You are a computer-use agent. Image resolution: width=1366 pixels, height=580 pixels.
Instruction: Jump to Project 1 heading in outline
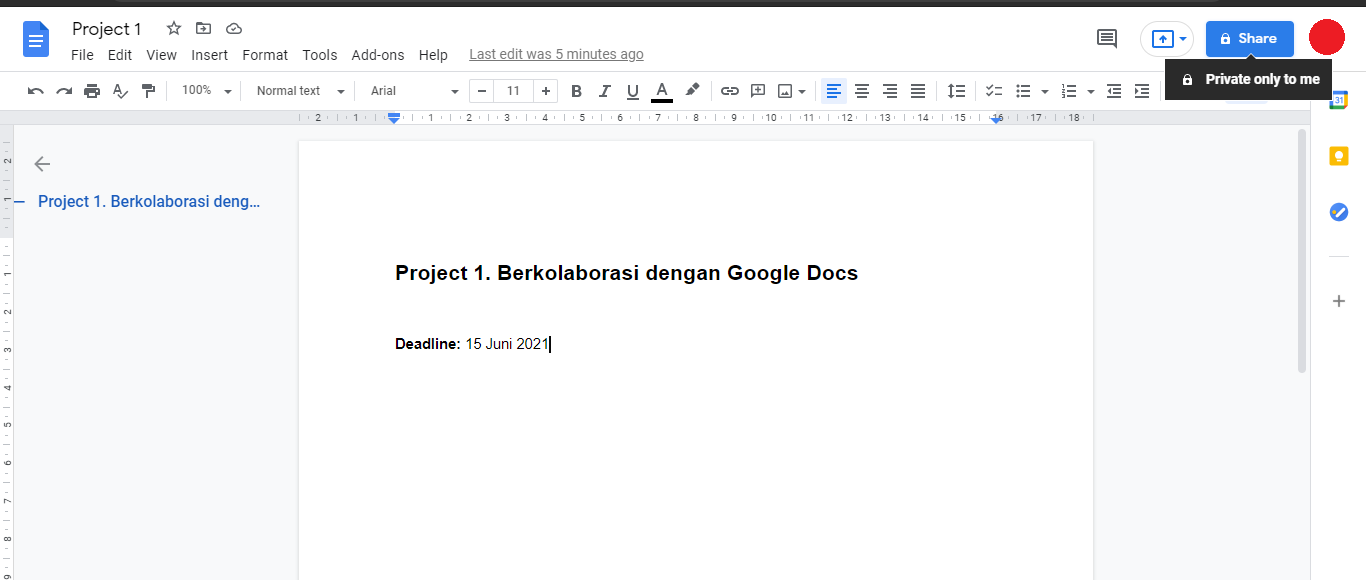(x=149, y=201)
